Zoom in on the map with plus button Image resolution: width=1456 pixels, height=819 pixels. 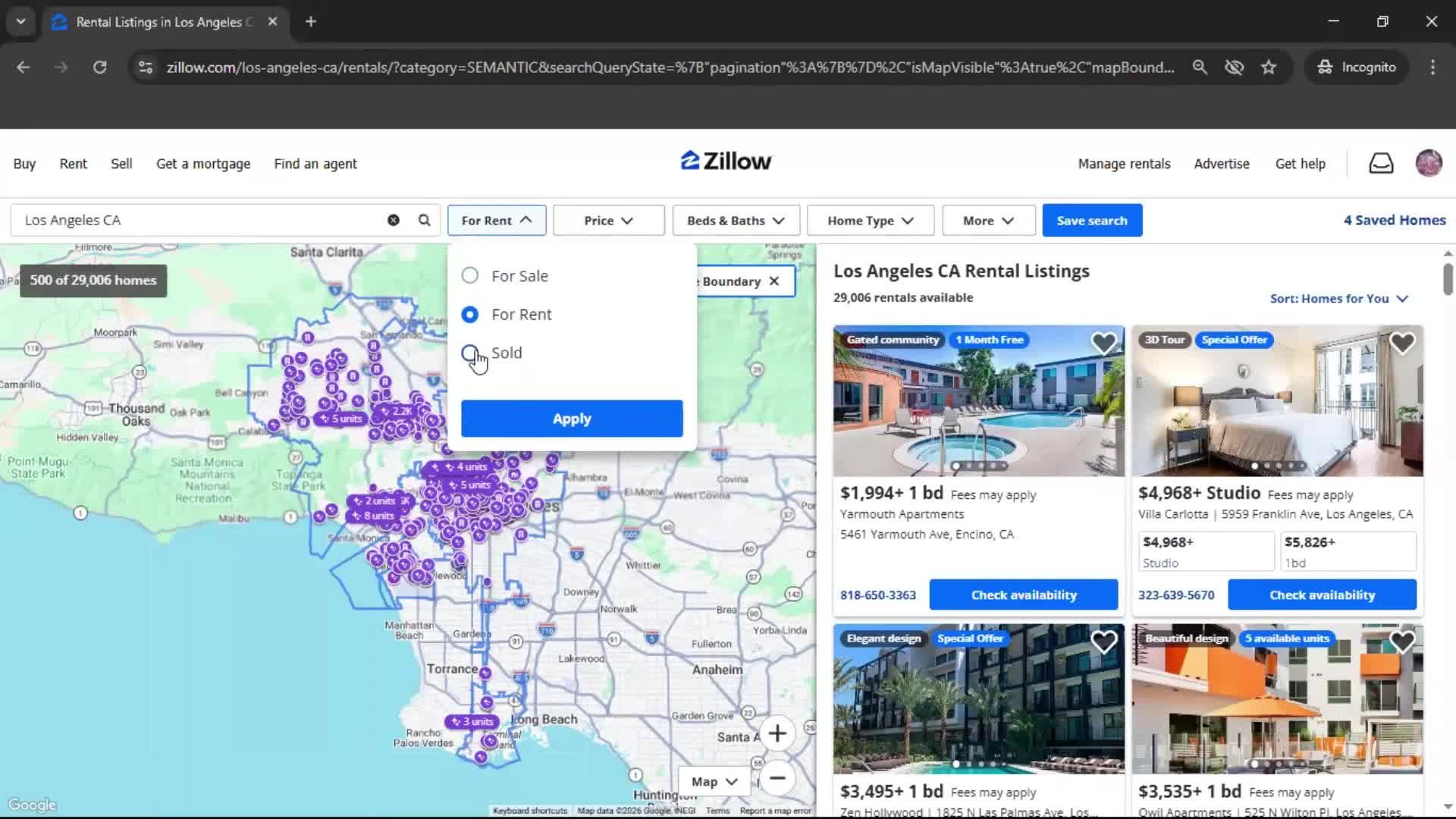(778, 733)
